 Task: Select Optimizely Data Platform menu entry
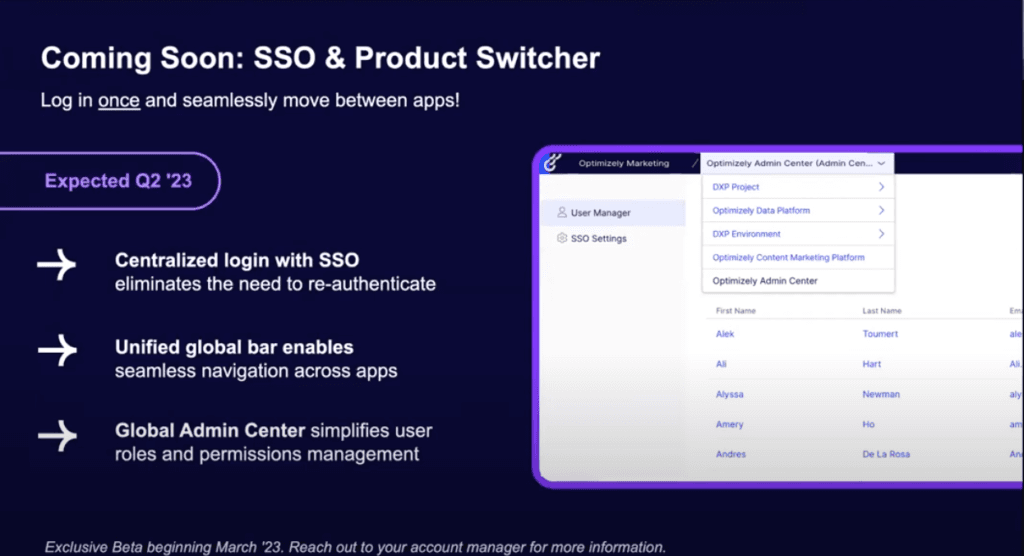tap(761, 210)
